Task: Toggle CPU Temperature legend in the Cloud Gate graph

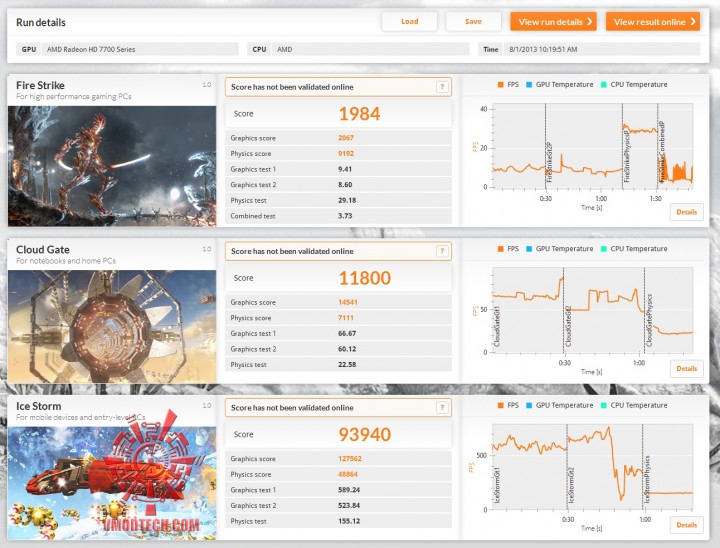Action: tap(634, 249)
